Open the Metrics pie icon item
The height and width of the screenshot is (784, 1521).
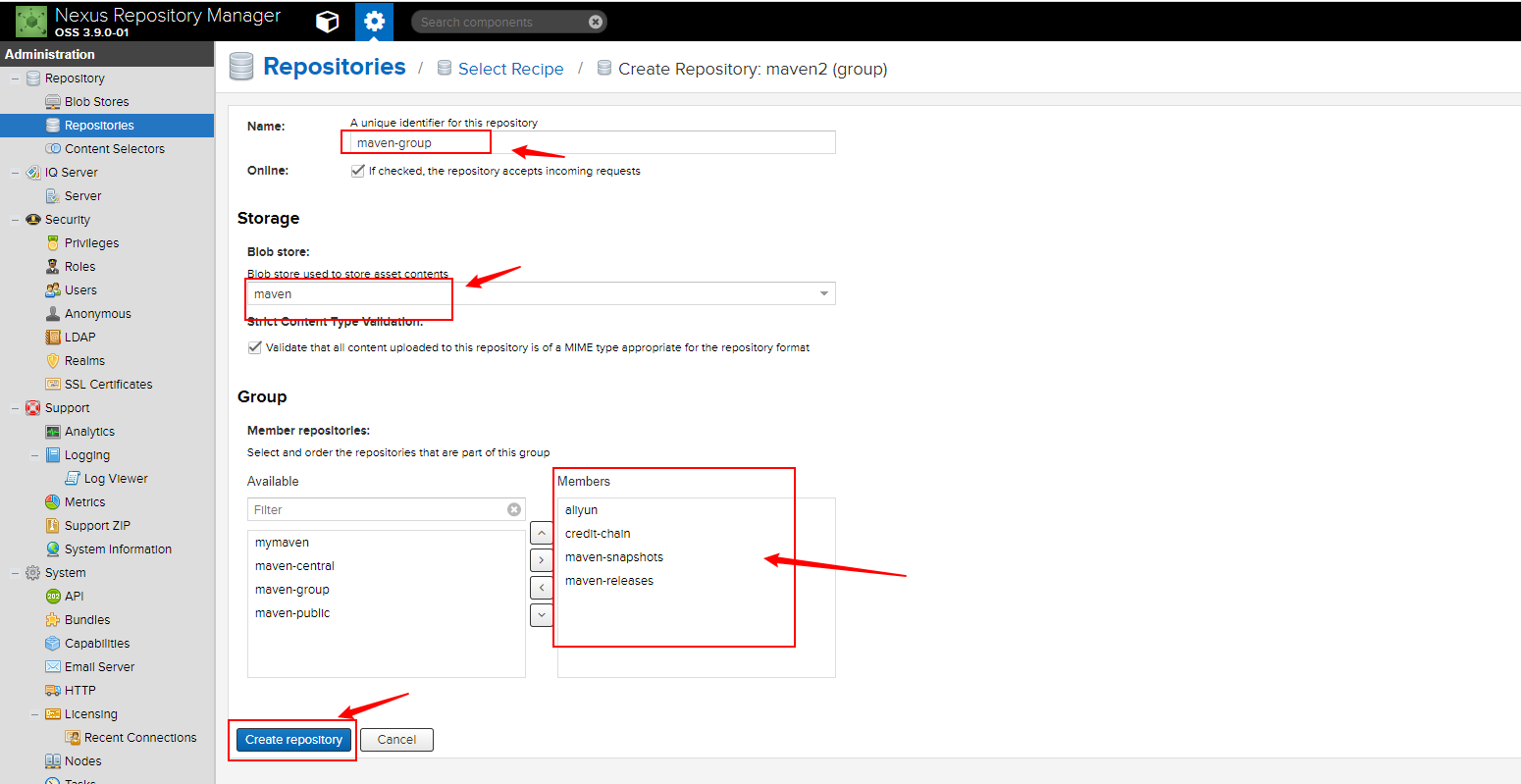(53, 502)
